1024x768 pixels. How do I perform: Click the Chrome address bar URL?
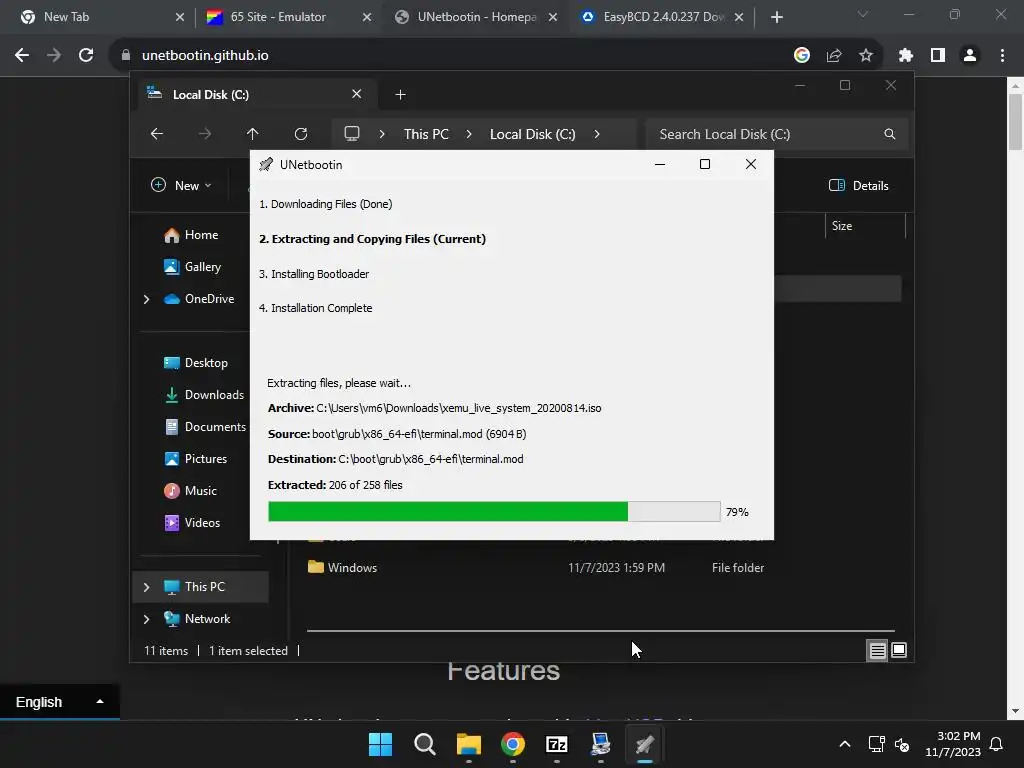(205, 56)
